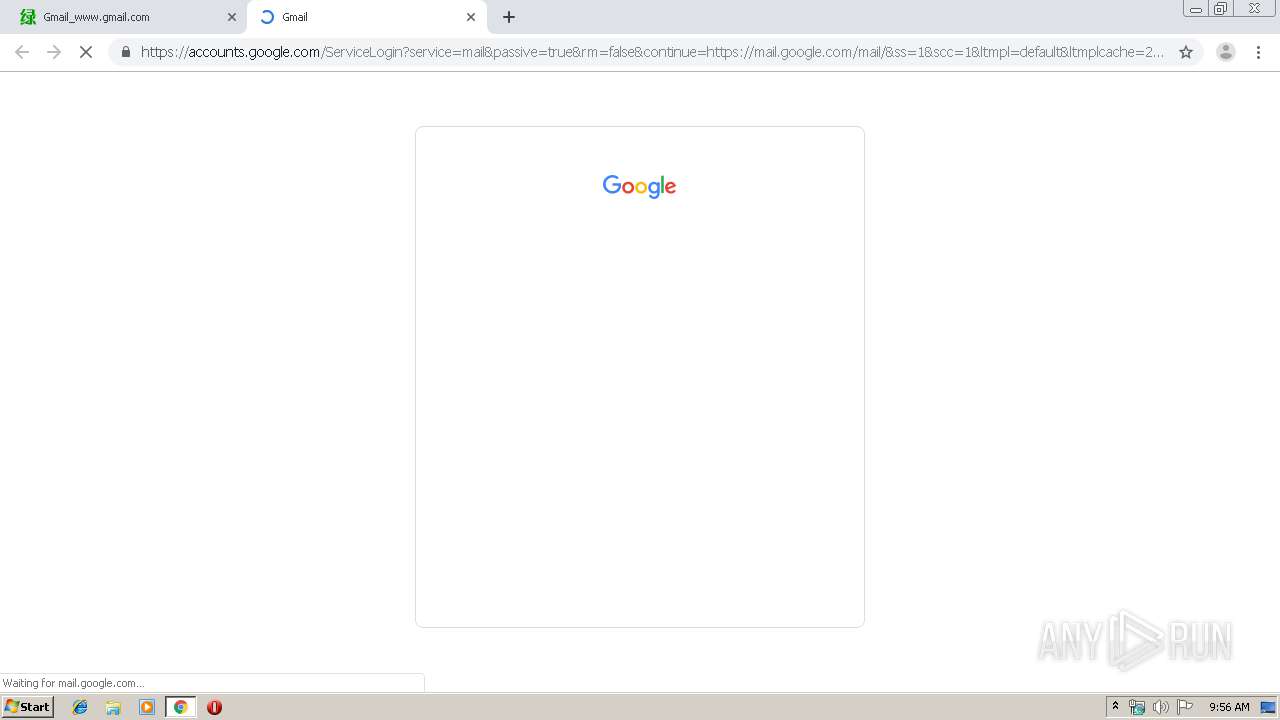Image resolution: width=1280 pixels, height=720 pixels.
Task: Open network status tray icon
Action: pyautogui.click(x=1137, y=707)
